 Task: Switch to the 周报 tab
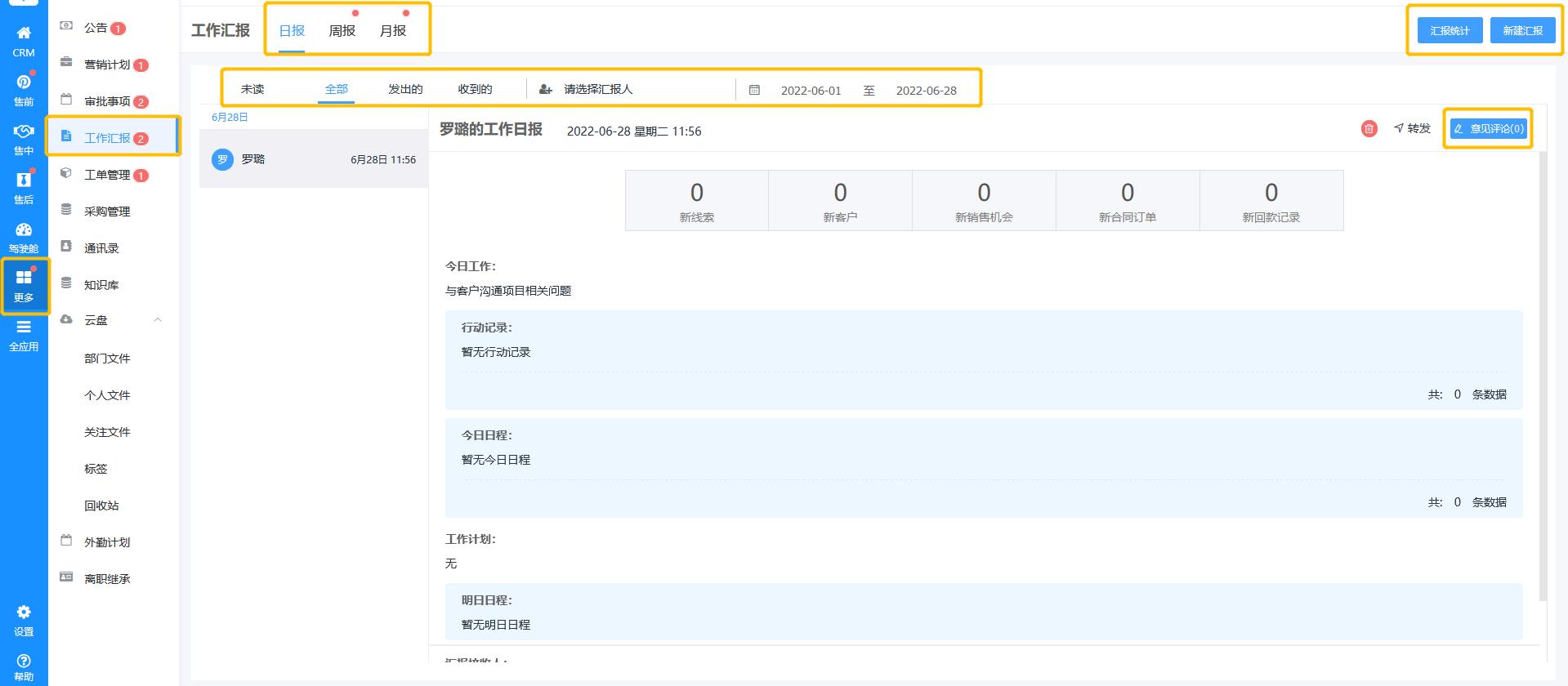pos(342,31)
